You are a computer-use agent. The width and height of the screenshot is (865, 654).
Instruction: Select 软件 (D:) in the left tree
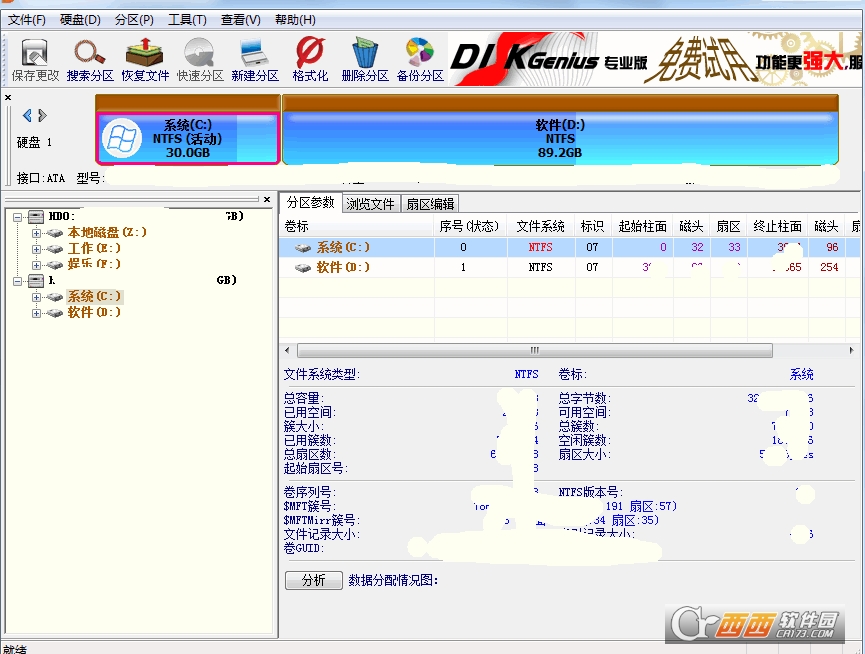(x=94, y=313)
